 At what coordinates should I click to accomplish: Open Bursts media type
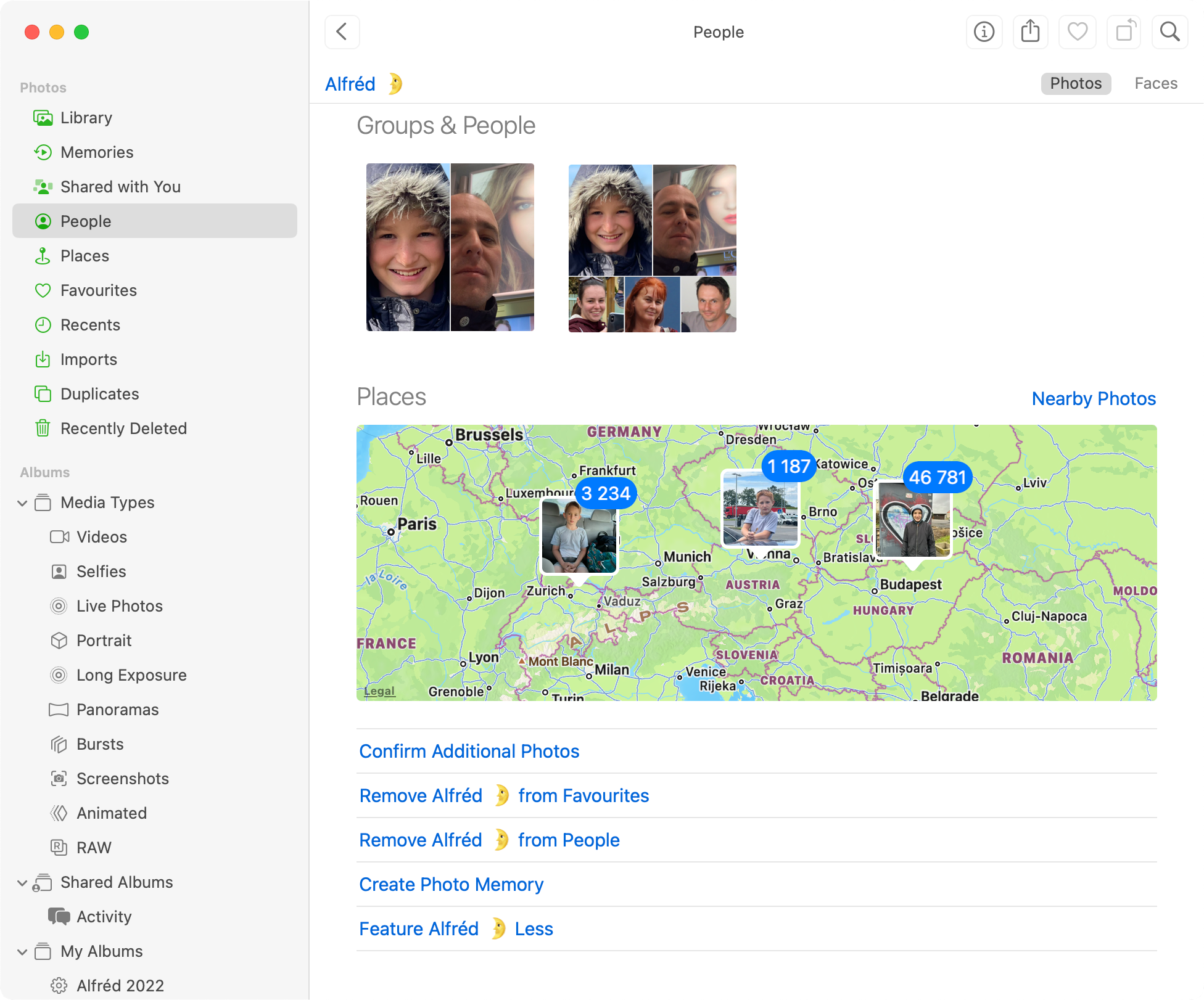click(154, 744)
